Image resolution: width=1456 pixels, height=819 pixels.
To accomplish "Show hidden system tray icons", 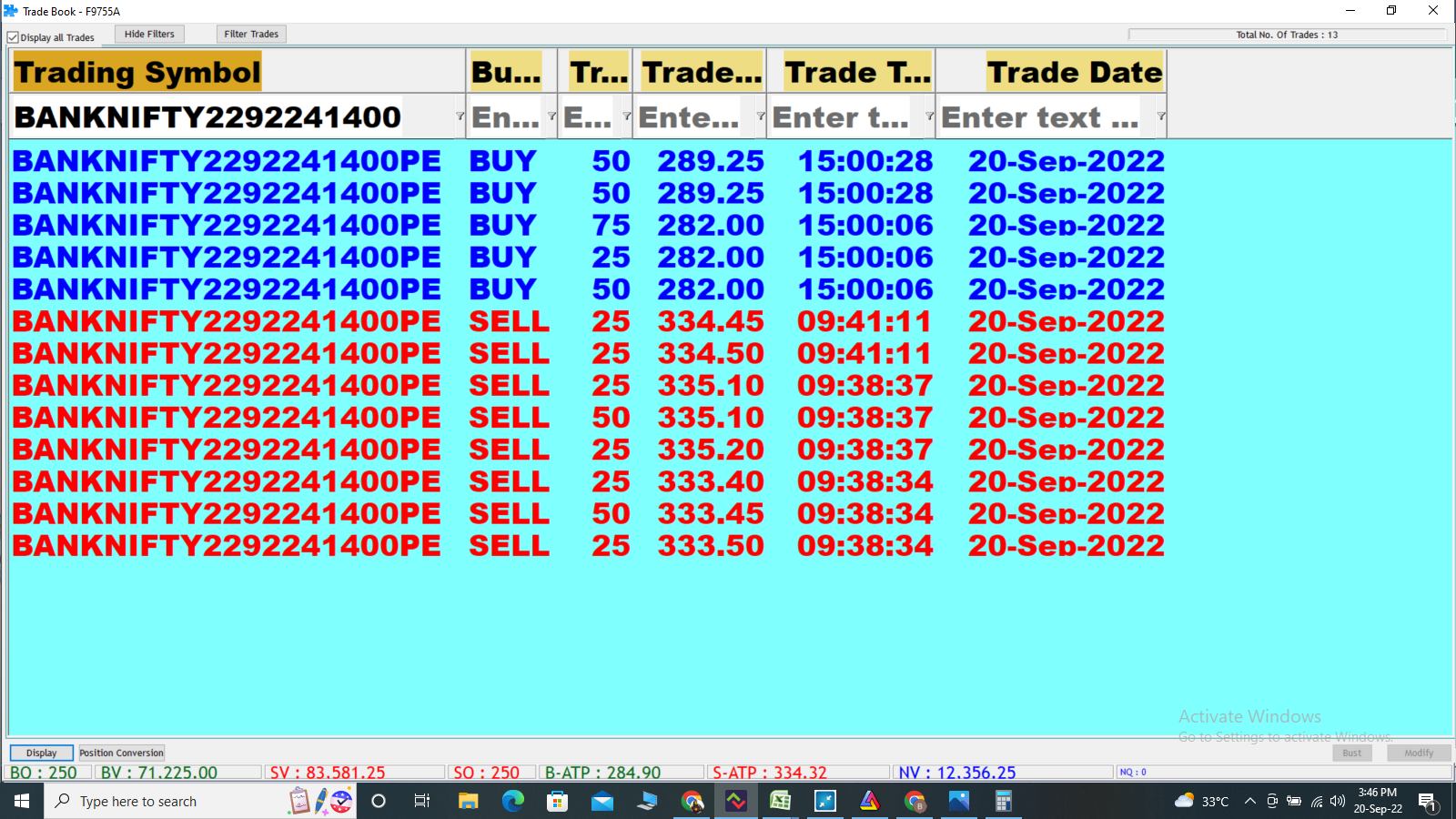I will point(1250,801).
